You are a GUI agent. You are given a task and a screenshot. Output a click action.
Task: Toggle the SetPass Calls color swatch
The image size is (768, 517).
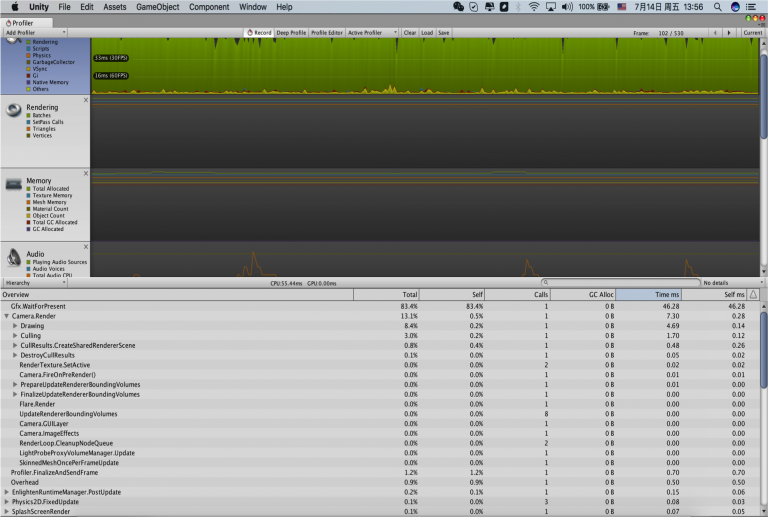(x=28, y=122)
